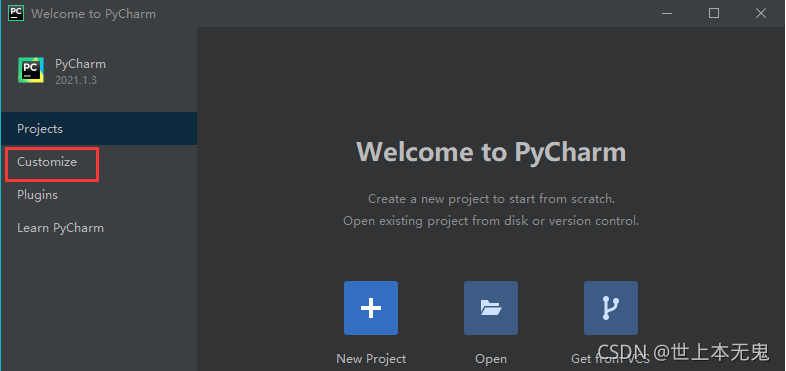
Task: Click the Get from VCS branch icon
Action: pos(611,308)
